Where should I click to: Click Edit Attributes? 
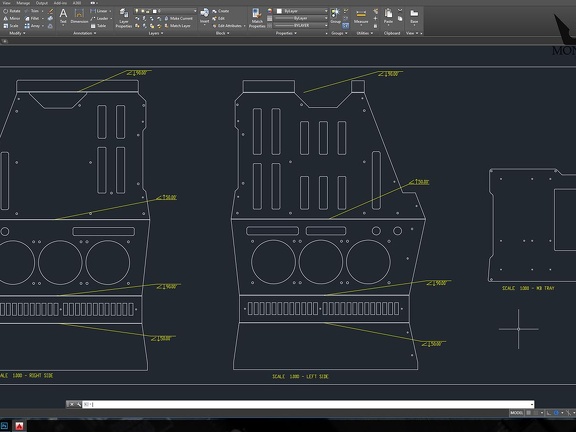[x=227, y=26]
